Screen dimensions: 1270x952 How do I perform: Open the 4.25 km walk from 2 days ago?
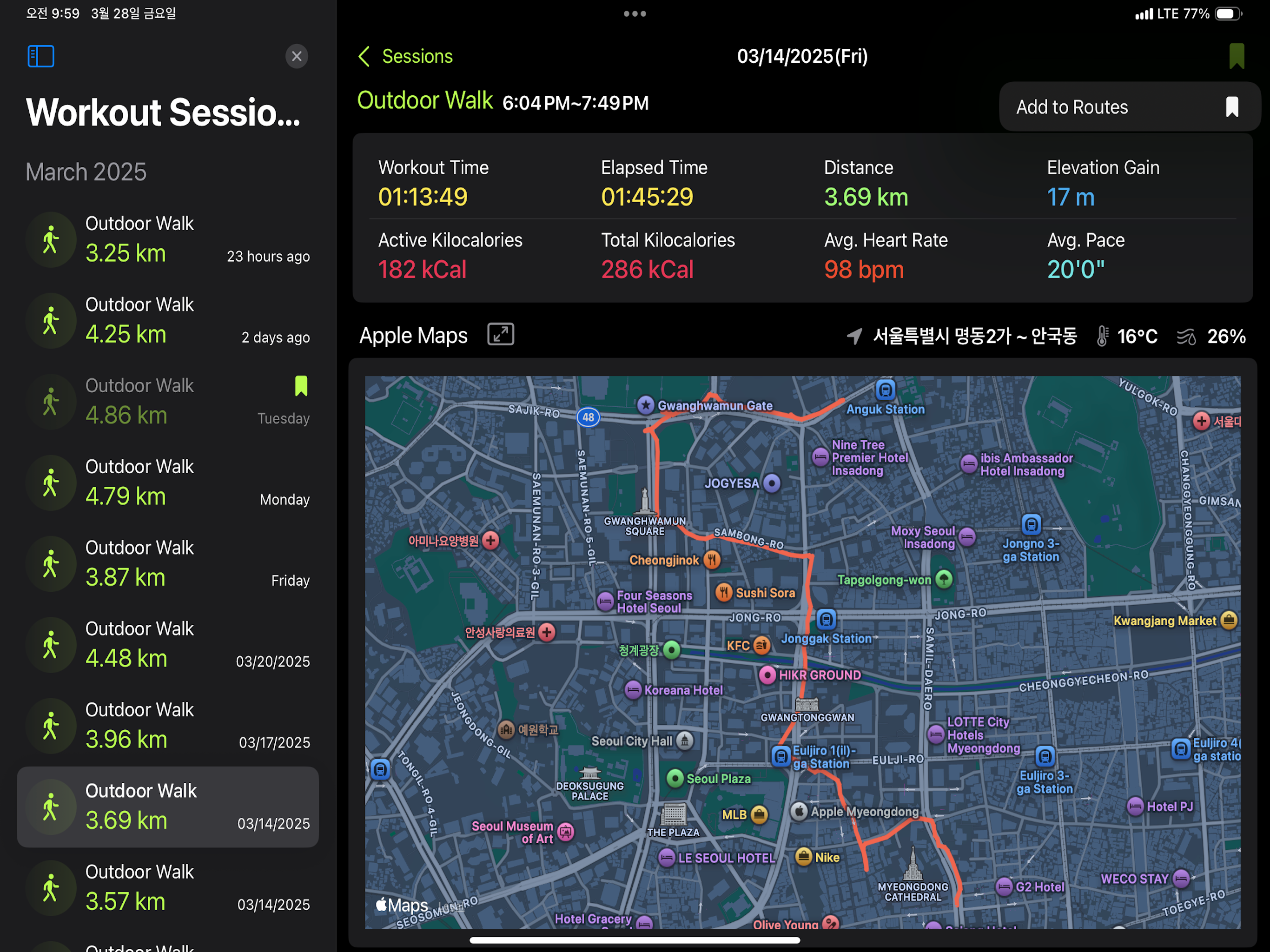tap(168, 320)
